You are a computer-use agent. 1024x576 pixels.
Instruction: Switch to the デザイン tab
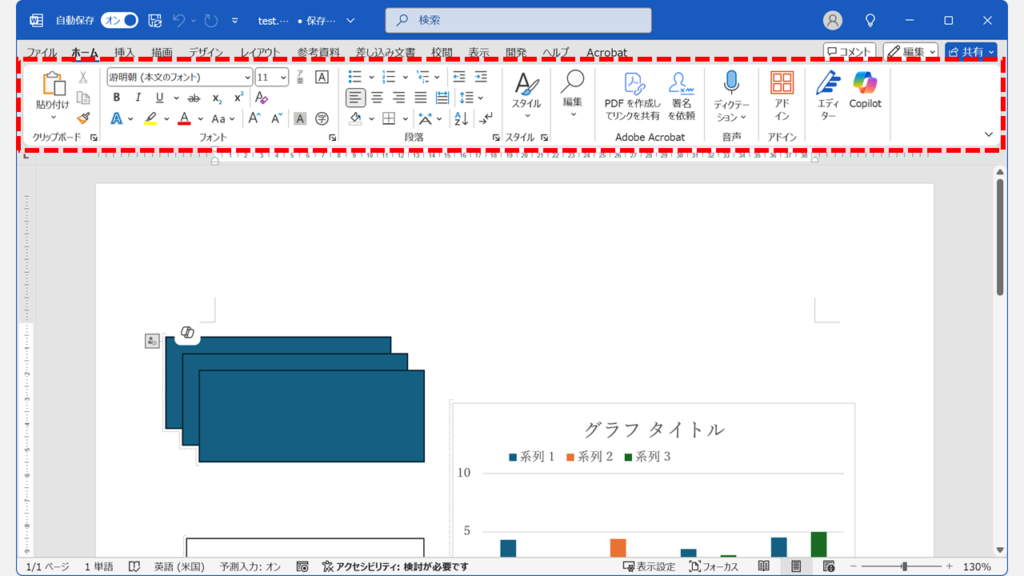click(206, 52)
